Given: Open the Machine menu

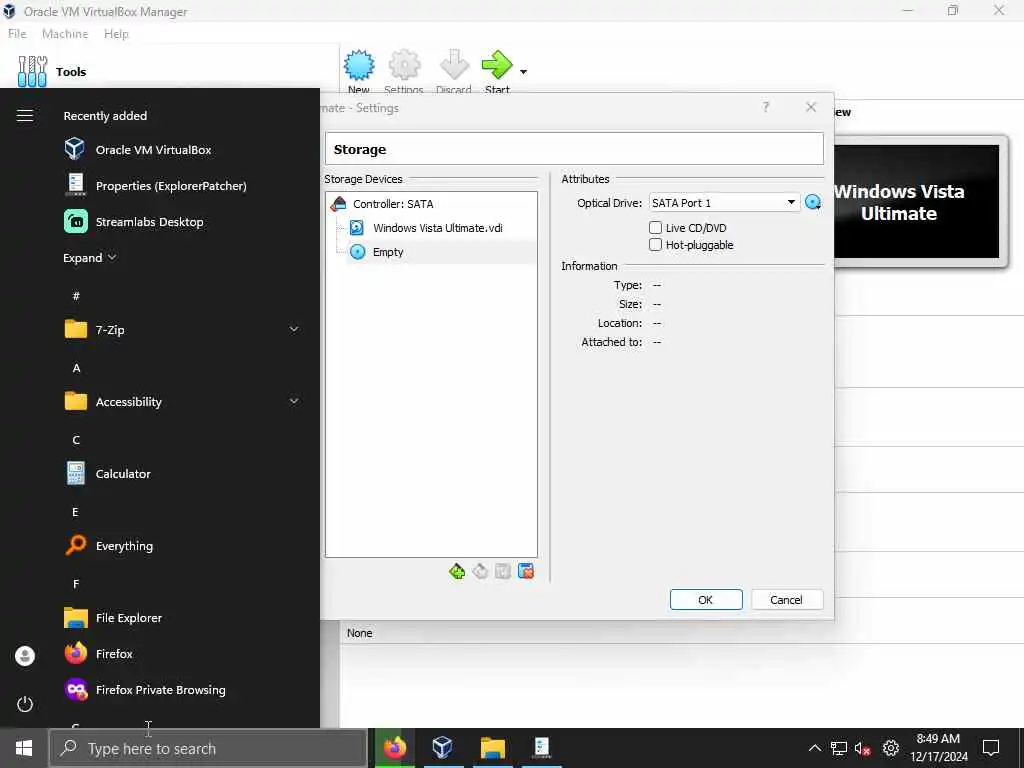Looking at the screenshot, I should [65, 33].
